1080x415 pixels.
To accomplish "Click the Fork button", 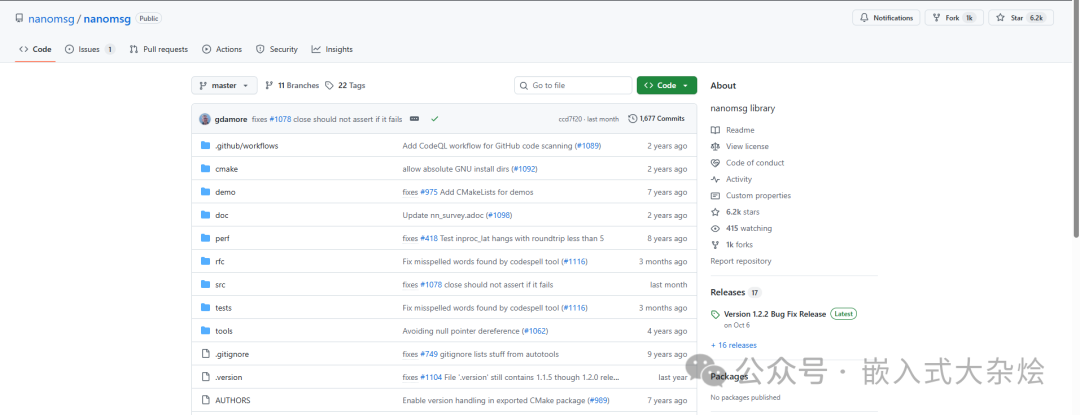I will (954, 18).
